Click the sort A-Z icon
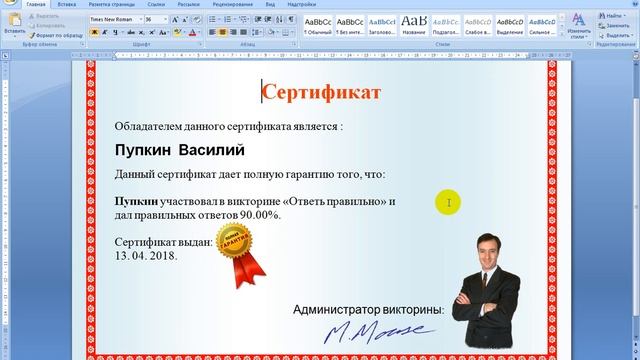640x360 pixels. [280, 19]
